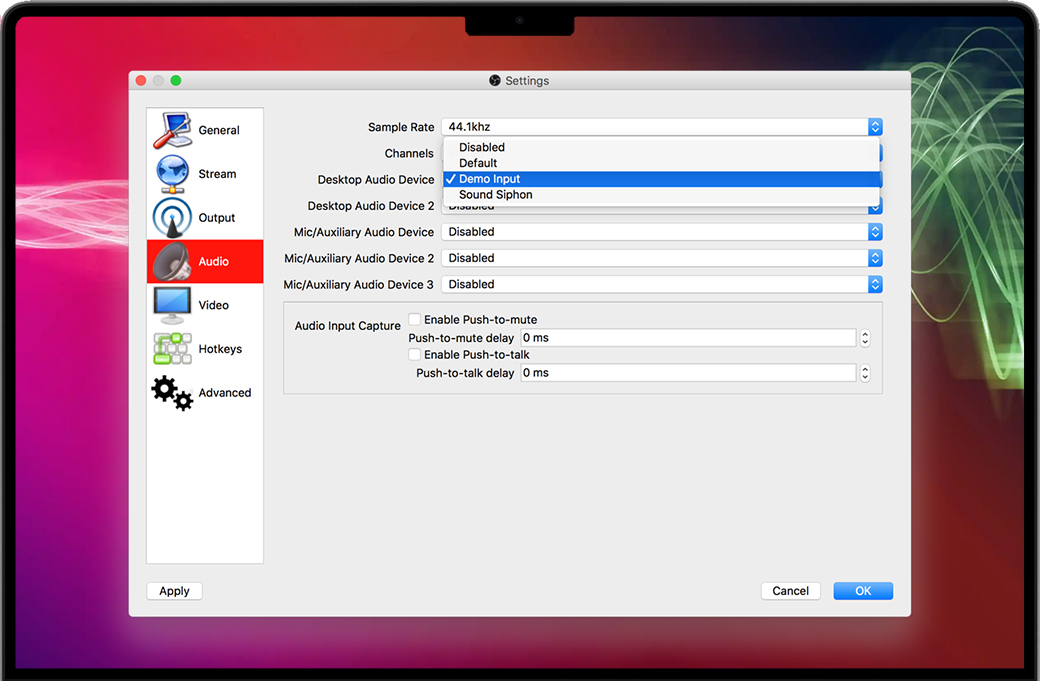This screenshot has height=681, width=1040.
Task: Click the Push-to-talk delay input field
Action: tap(688, 373)
